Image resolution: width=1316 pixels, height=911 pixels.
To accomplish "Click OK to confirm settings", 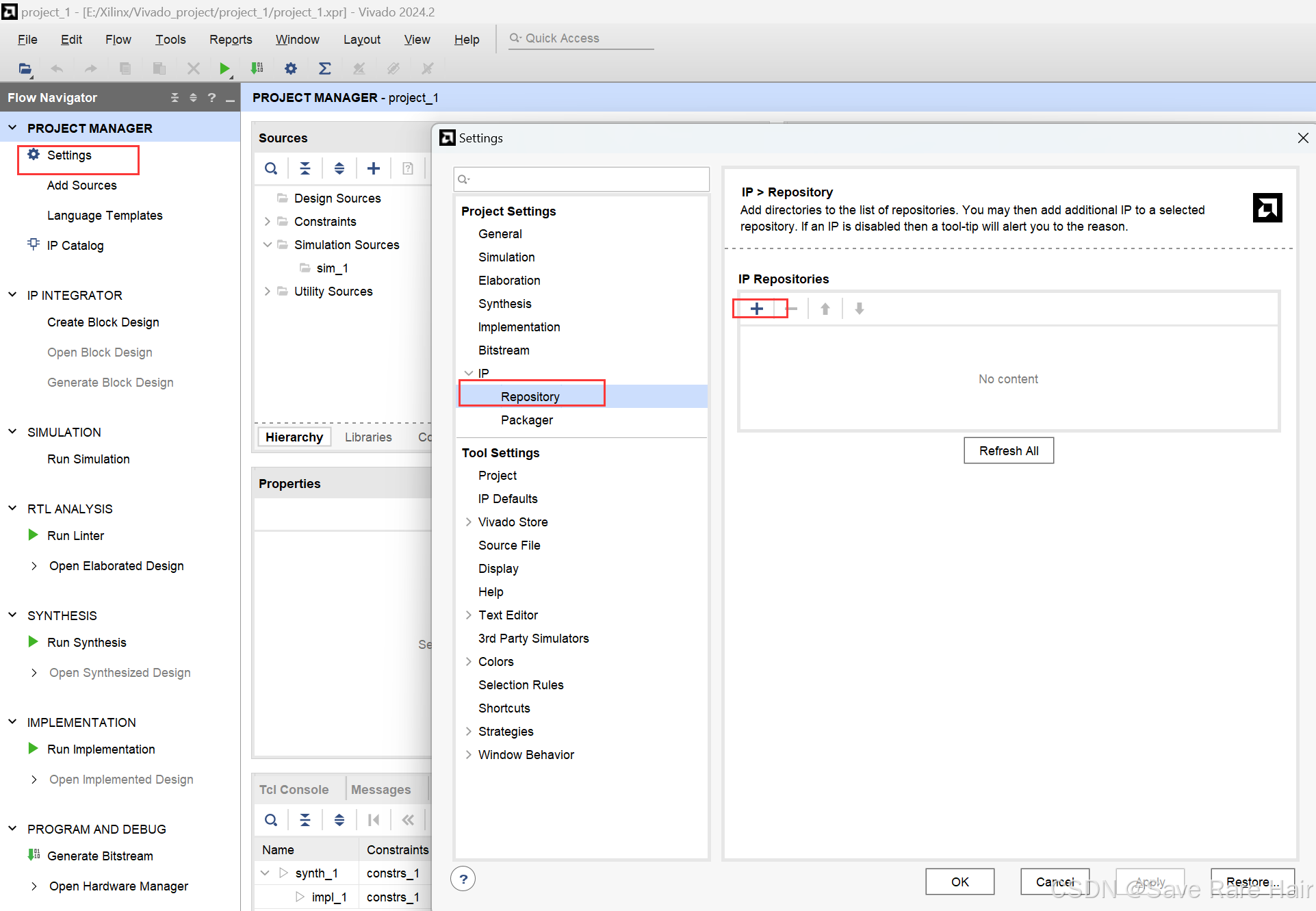I will point(959,882).
